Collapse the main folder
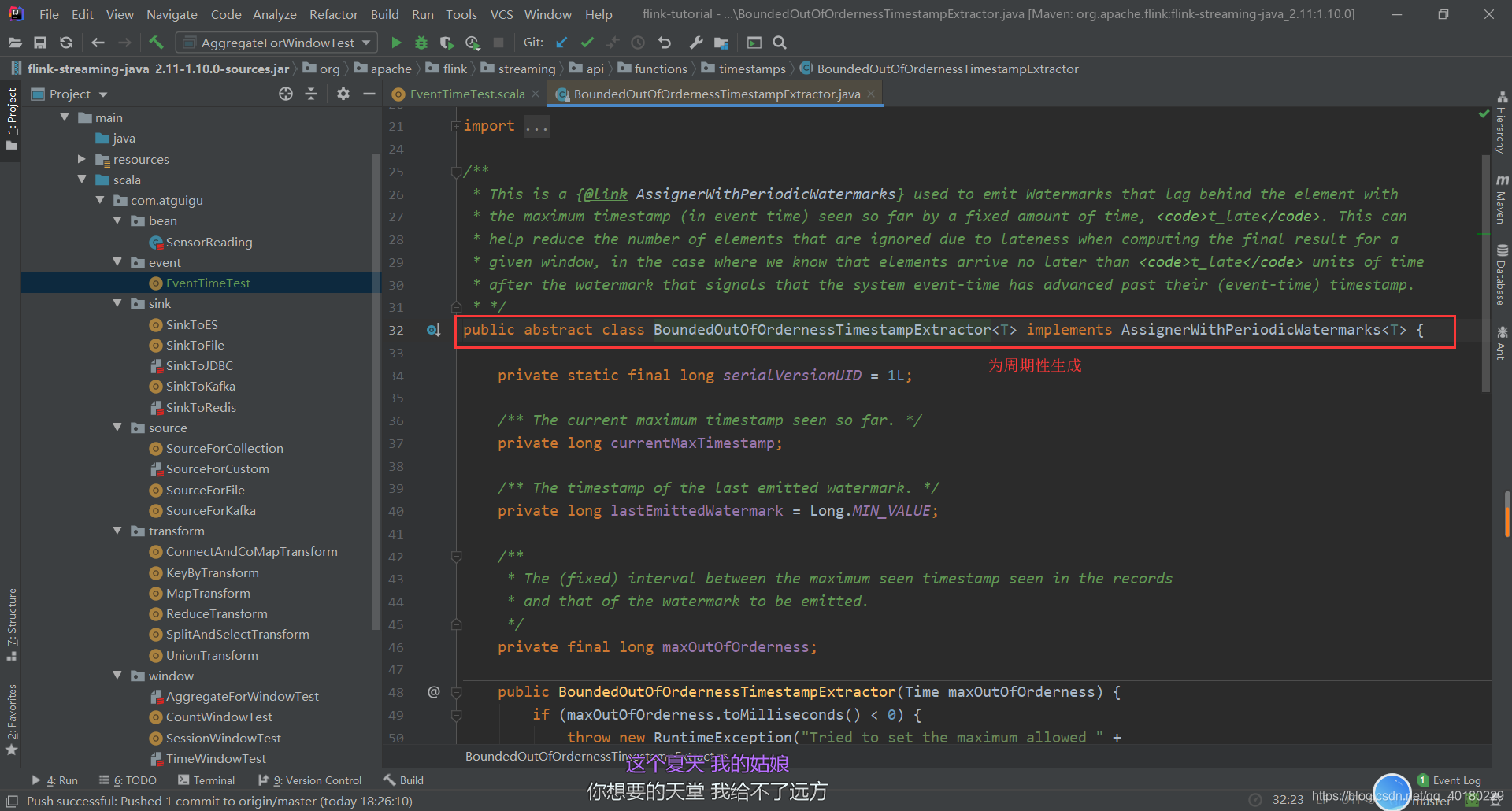Viewport: 1512px width, 811px height. [x=65, y=117]
